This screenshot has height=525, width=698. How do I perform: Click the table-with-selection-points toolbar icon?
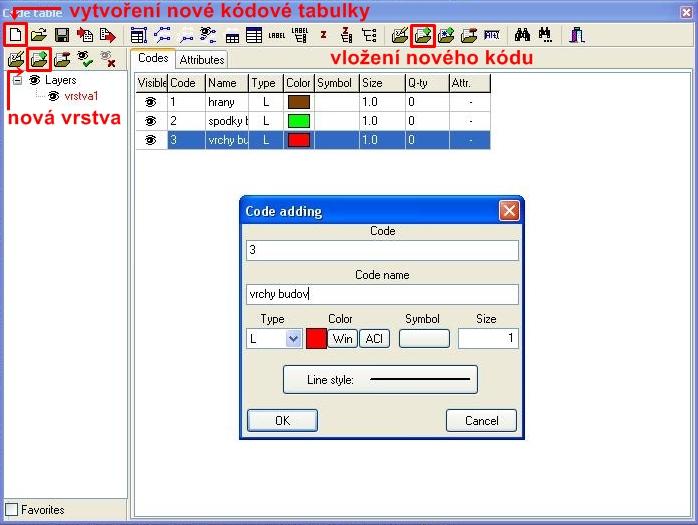[139, 35]
